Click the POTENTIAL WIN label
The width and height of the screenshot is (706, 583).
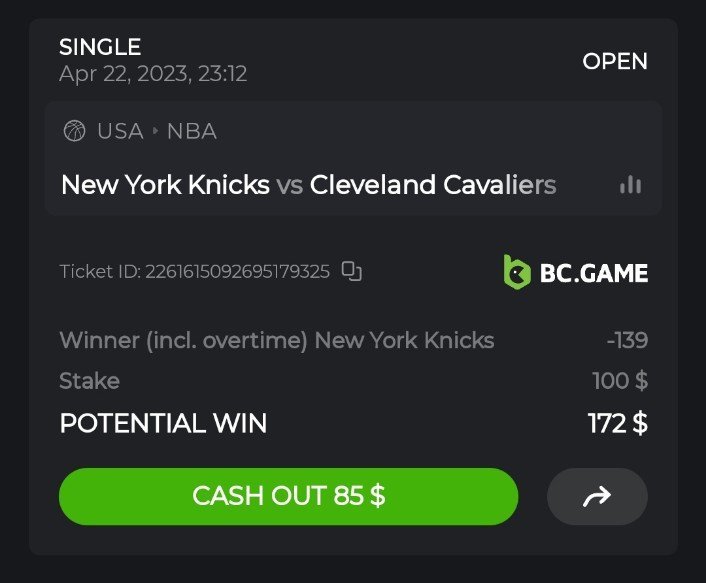(x=163, y=423)
